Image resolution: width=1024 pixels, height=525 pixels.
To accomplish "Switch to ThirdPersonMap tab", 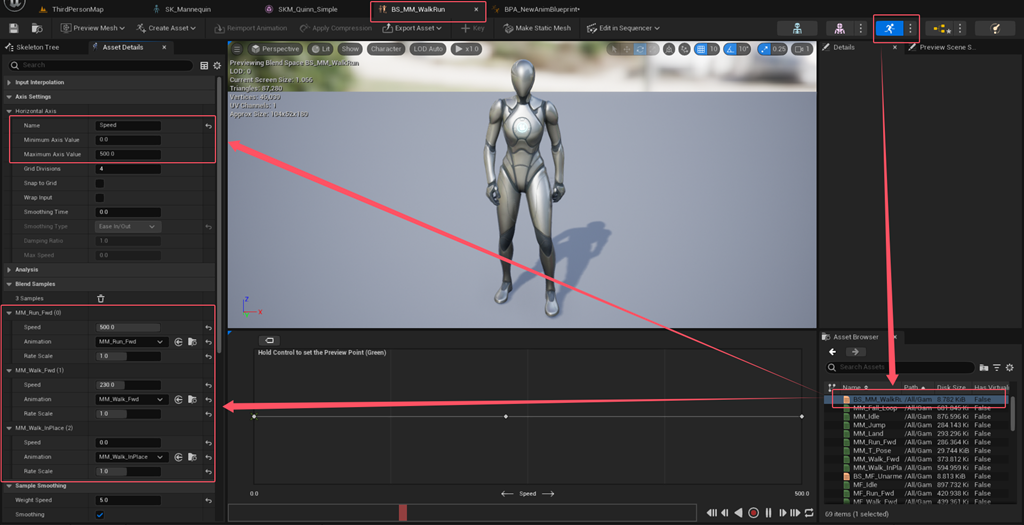I will [x=72, y=10].
